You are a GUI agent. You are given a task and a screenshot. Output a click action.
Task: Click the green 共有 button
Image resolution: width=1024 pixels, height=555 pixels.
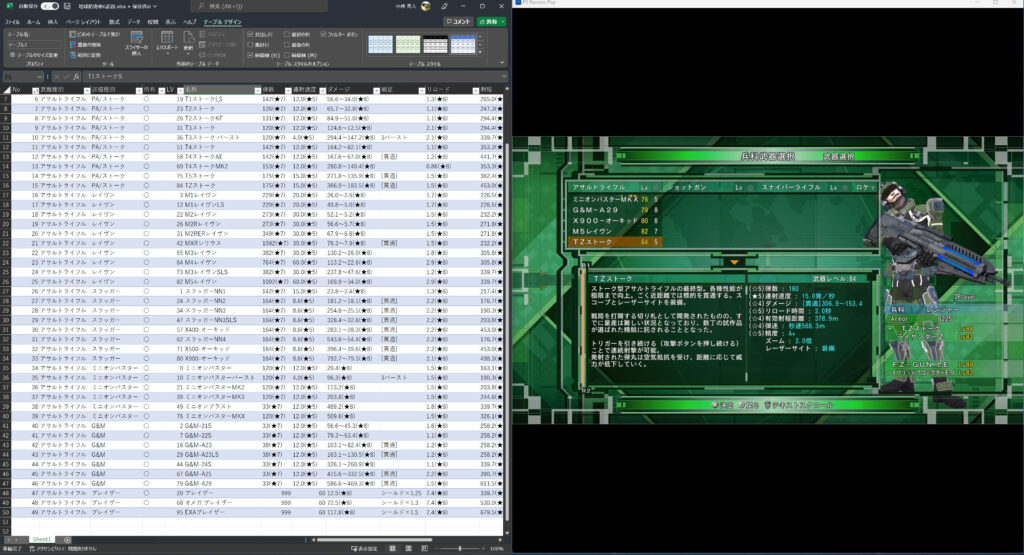[x=490, y=22]
